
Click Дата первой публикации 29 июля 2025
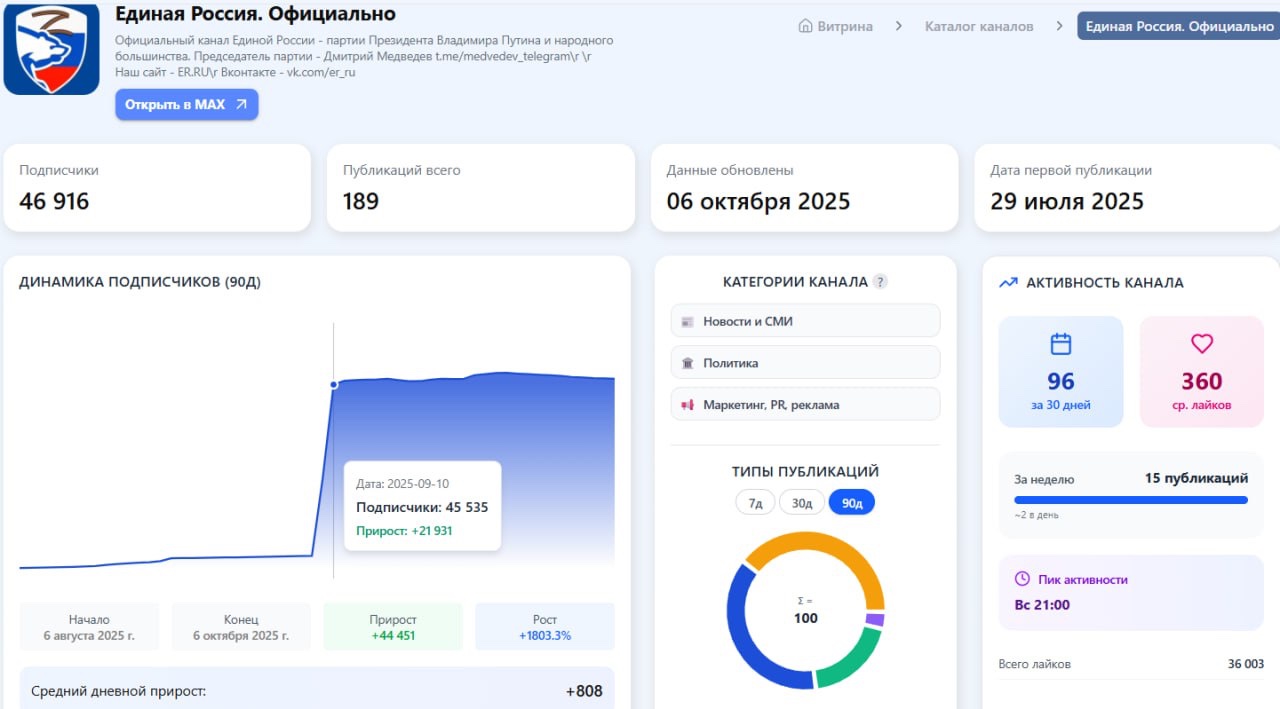(x=1127, y=188)
